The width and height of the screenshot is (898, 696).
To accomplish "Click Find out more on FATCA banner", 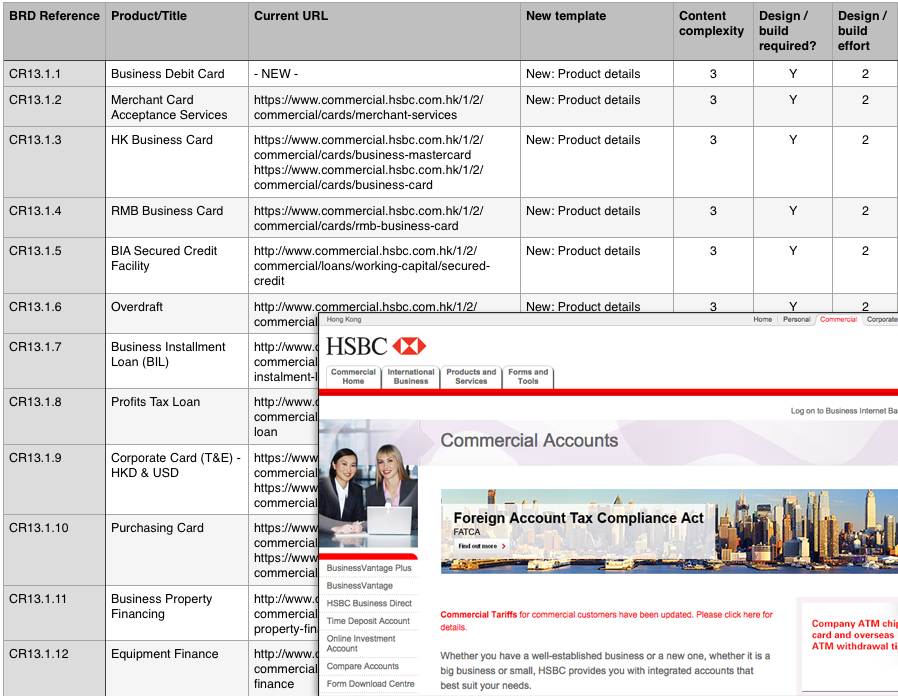I will [x=482, y=546].
